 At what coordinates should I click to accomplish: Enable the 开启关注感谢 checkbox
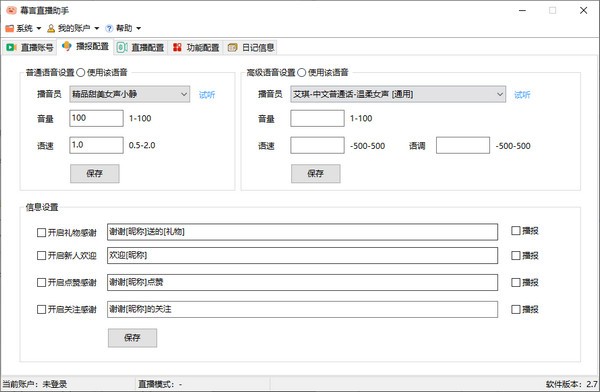(41, 309)
